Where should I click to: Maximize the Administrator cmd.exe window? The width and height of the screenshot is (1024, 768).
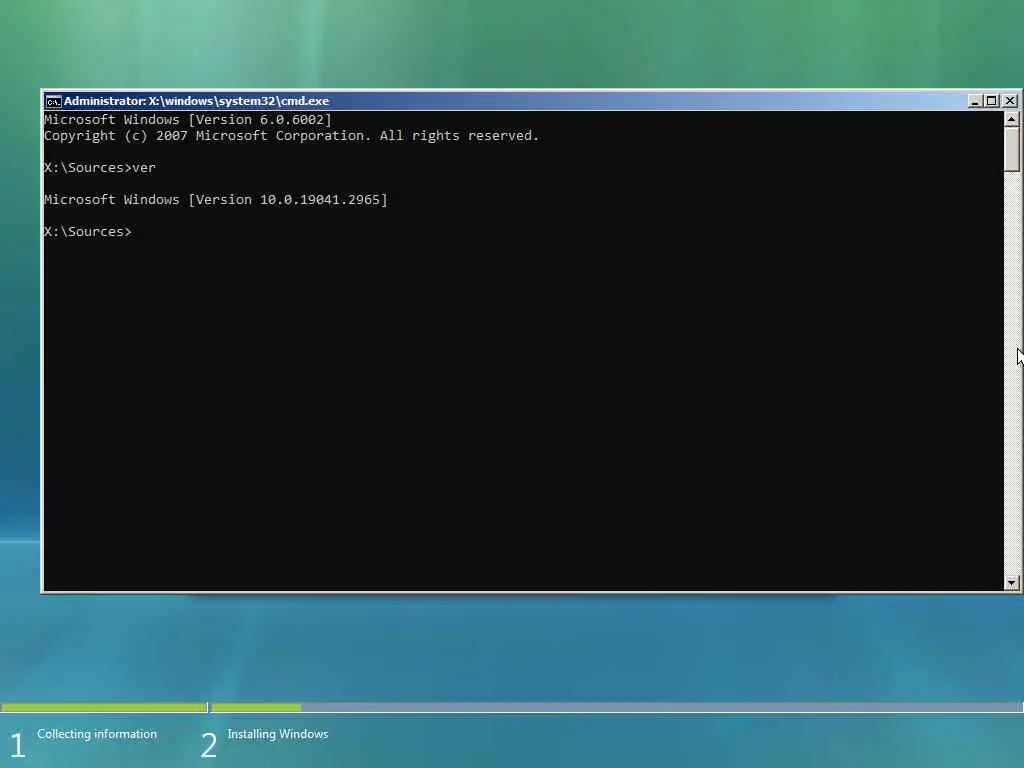coord(991,101)
